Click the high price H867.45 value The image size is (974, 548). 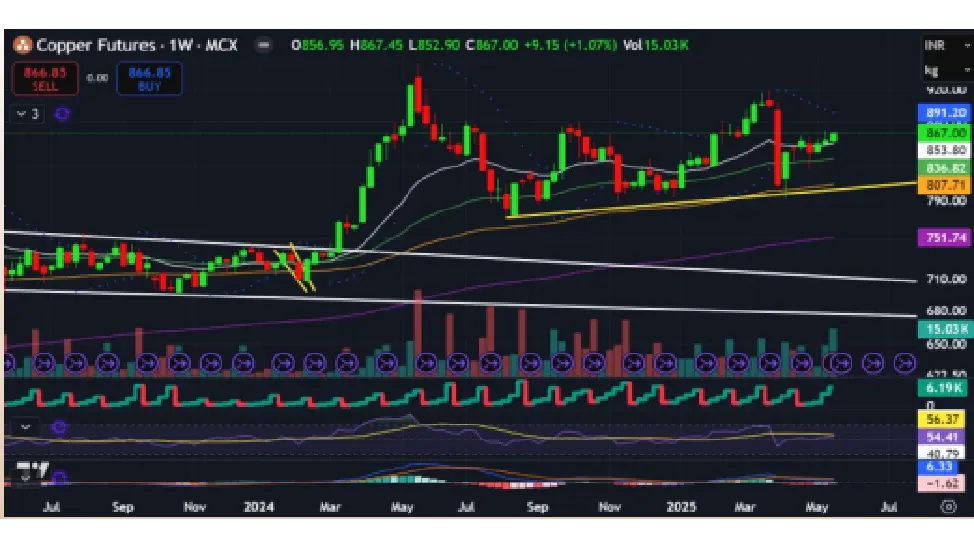pos(376,45)
